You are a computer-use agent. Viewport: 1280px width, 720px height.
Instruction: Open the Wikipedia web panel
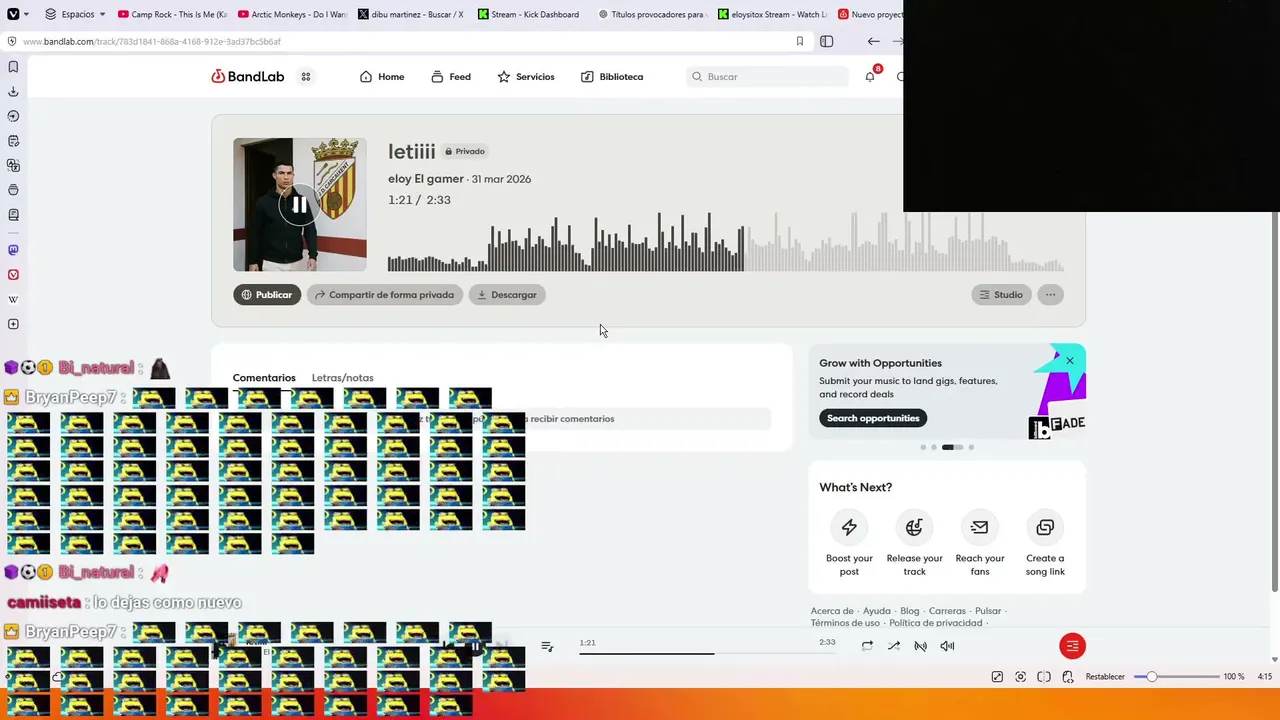pyautogui.click(x=13, y=299)
